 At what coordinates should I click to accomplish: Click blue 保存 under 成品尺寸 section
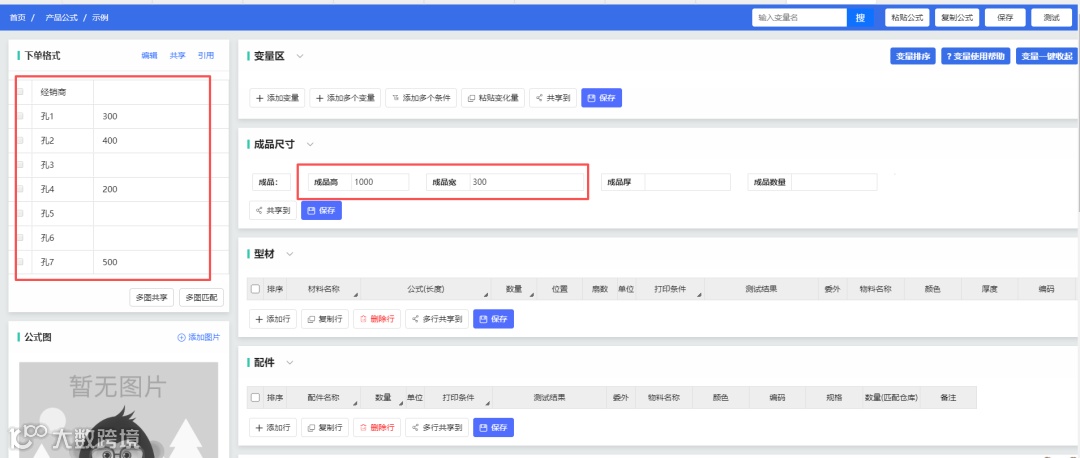[x=321, y=210]
